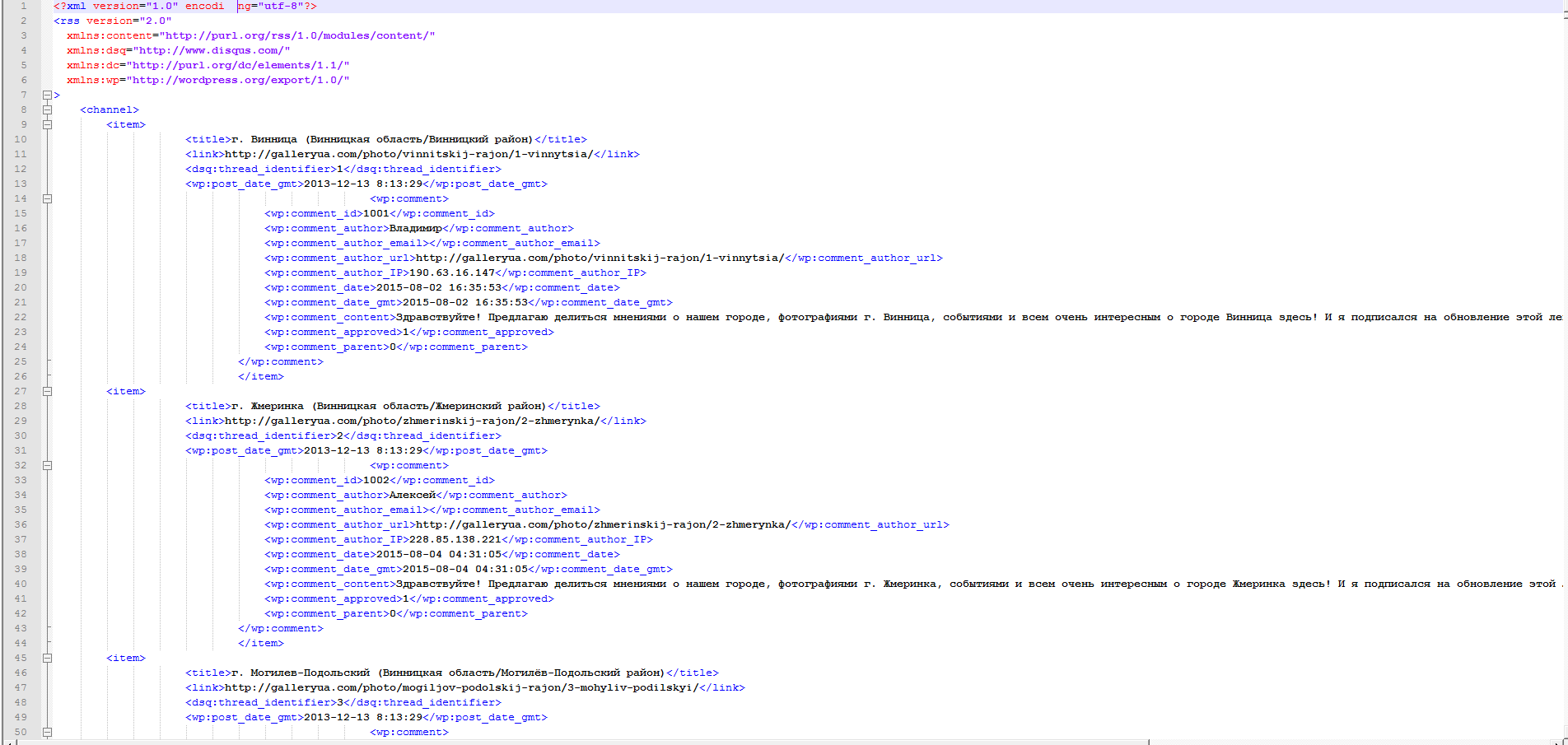1568x745 pixels.
Task: Click the wp:comment_date value on line 20
Action: click(439, 287)
